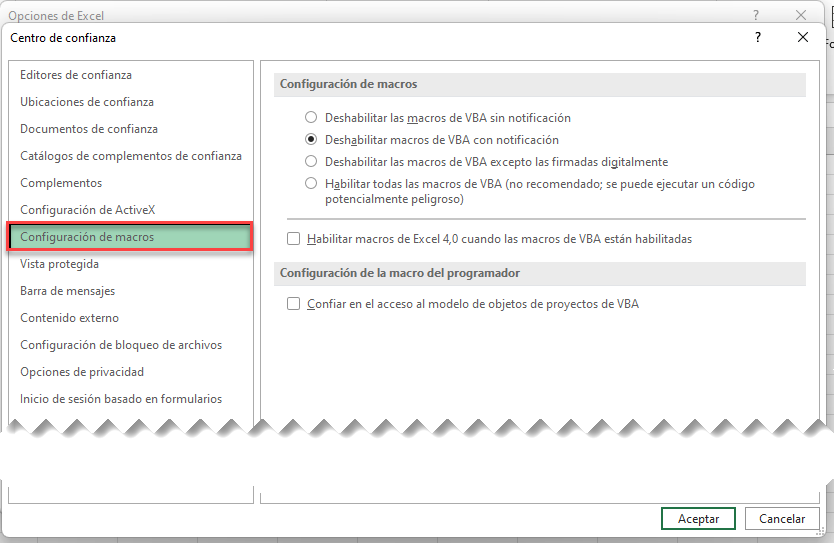Open Editores de confianza section
The image size is (834, 543).
pyautogui.click(x=130, y=75)
